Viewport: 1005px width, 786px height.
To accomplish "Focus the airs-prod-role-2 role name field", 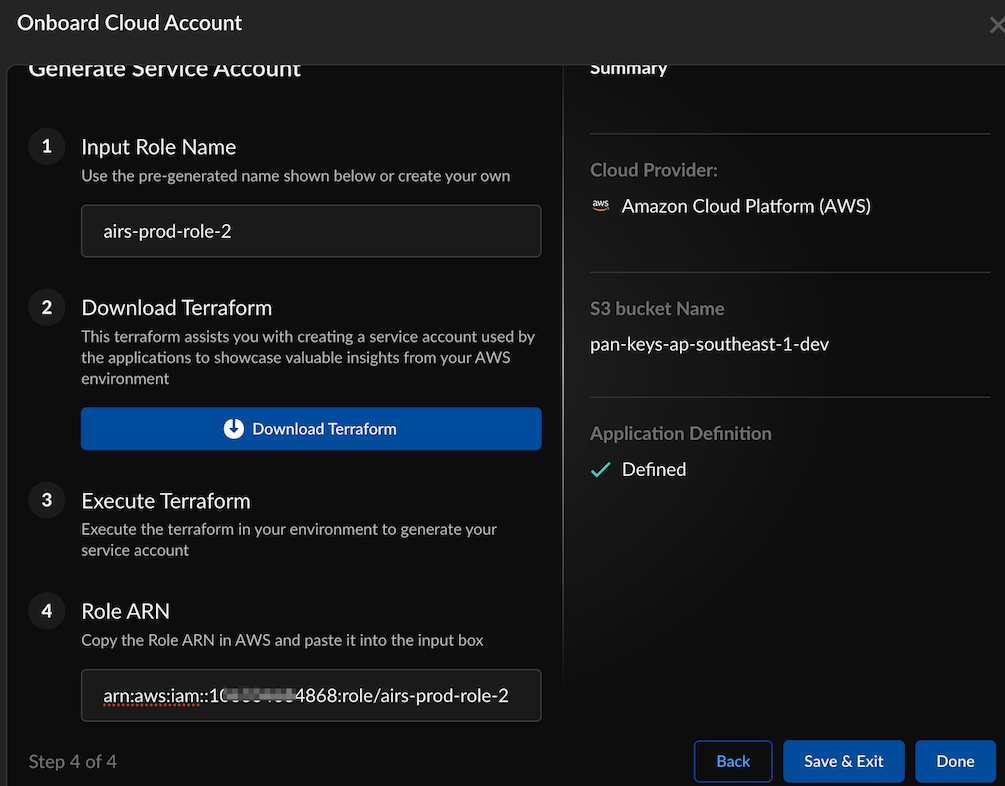I will click(x=311, y=231).
